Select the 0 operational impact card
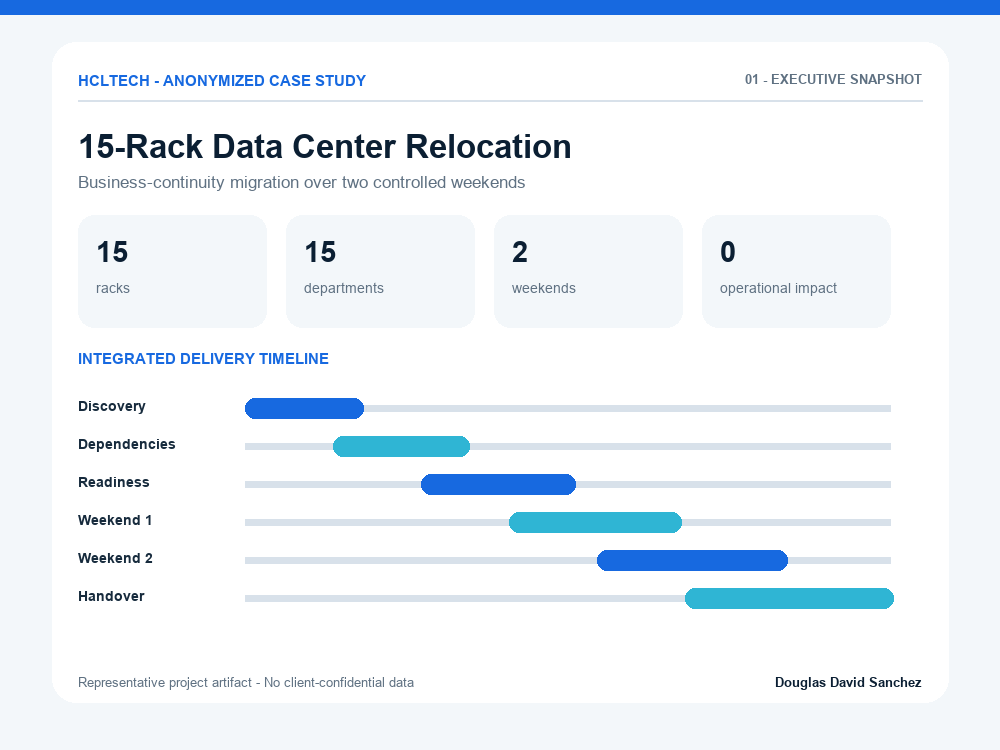The height and width of the screenshot is (750, 1000). [x=796, y=272]
